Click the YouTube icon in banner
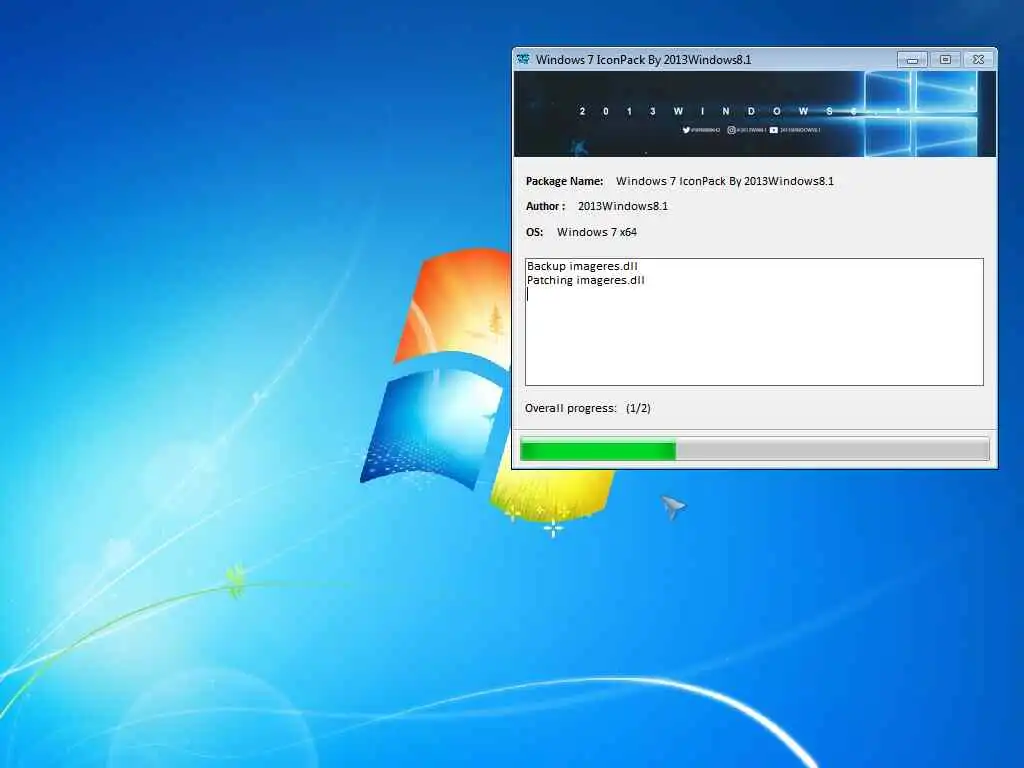The width and height of the screenshot is (1024, 768). [x=773, y=130]
